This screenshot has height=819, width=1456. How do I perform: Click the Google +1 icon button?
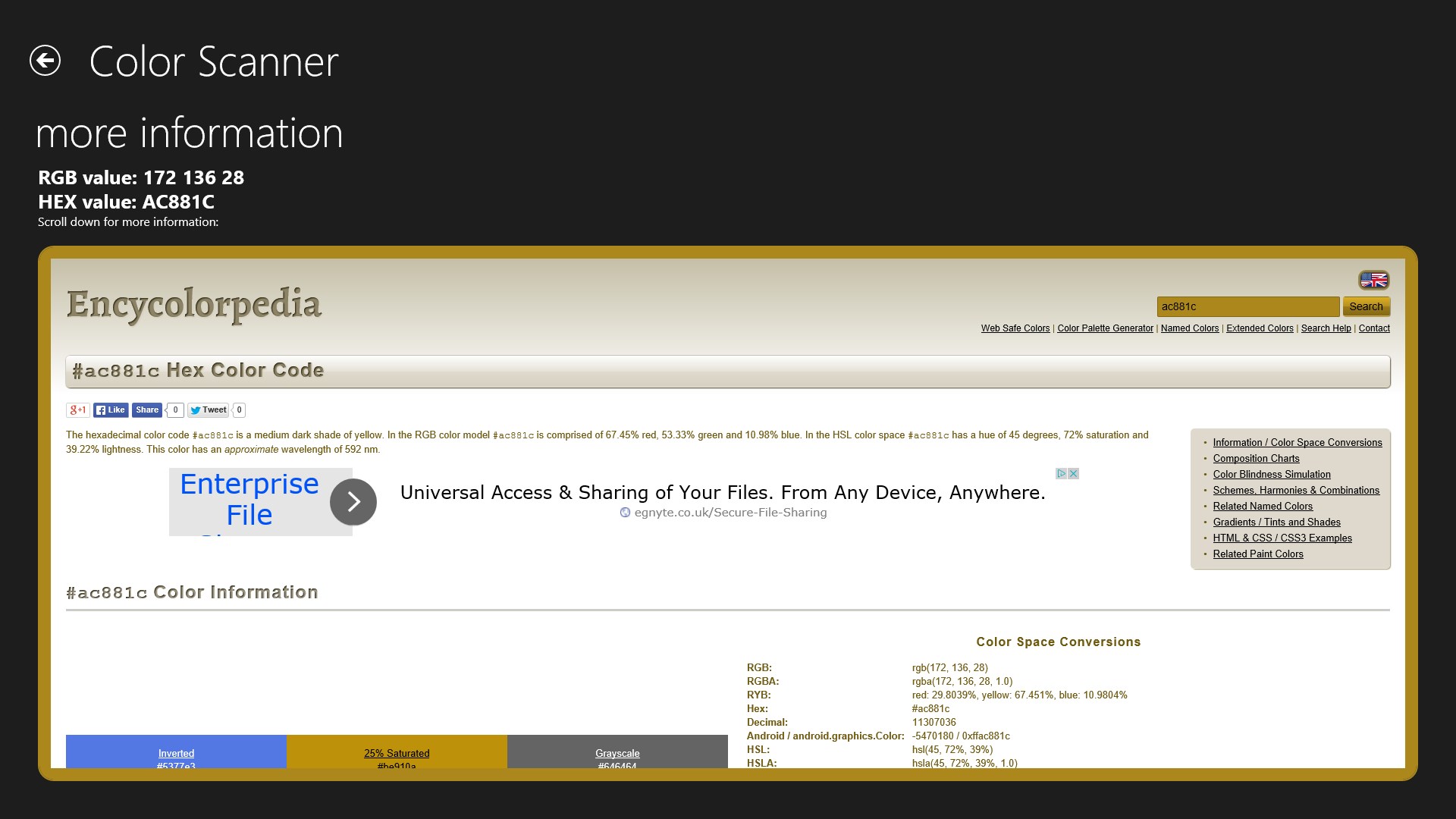[x=77, y=410]
